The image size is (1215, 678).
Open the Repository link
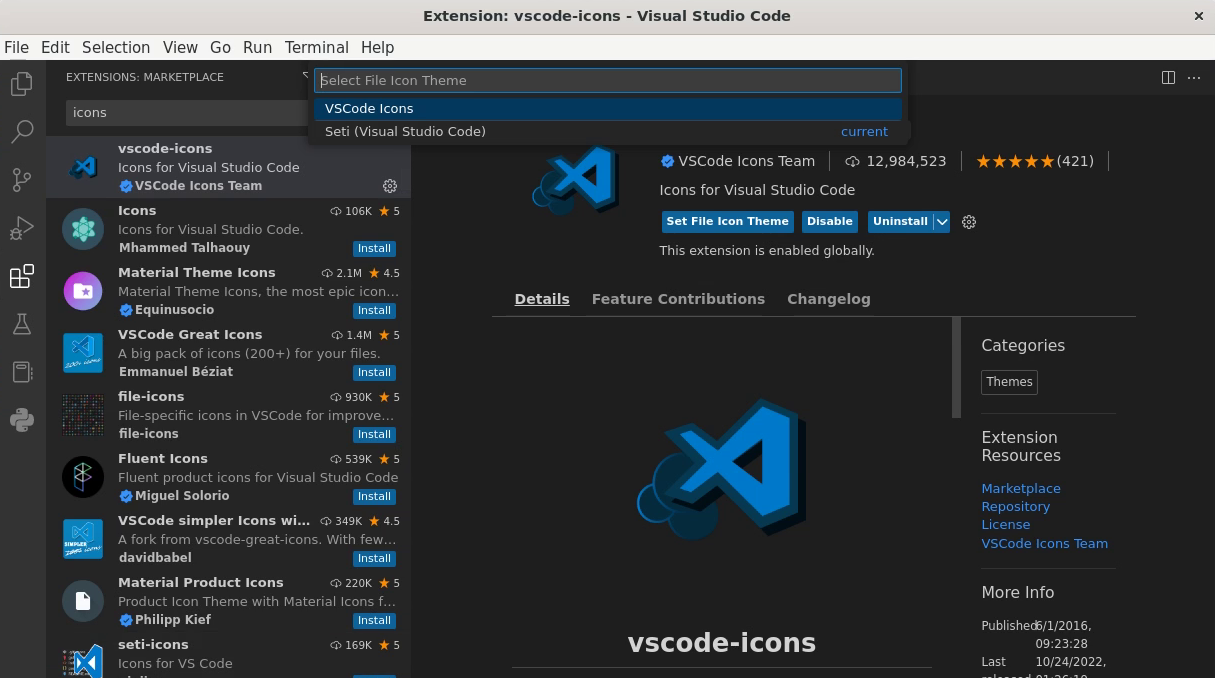pos(1016,507)
